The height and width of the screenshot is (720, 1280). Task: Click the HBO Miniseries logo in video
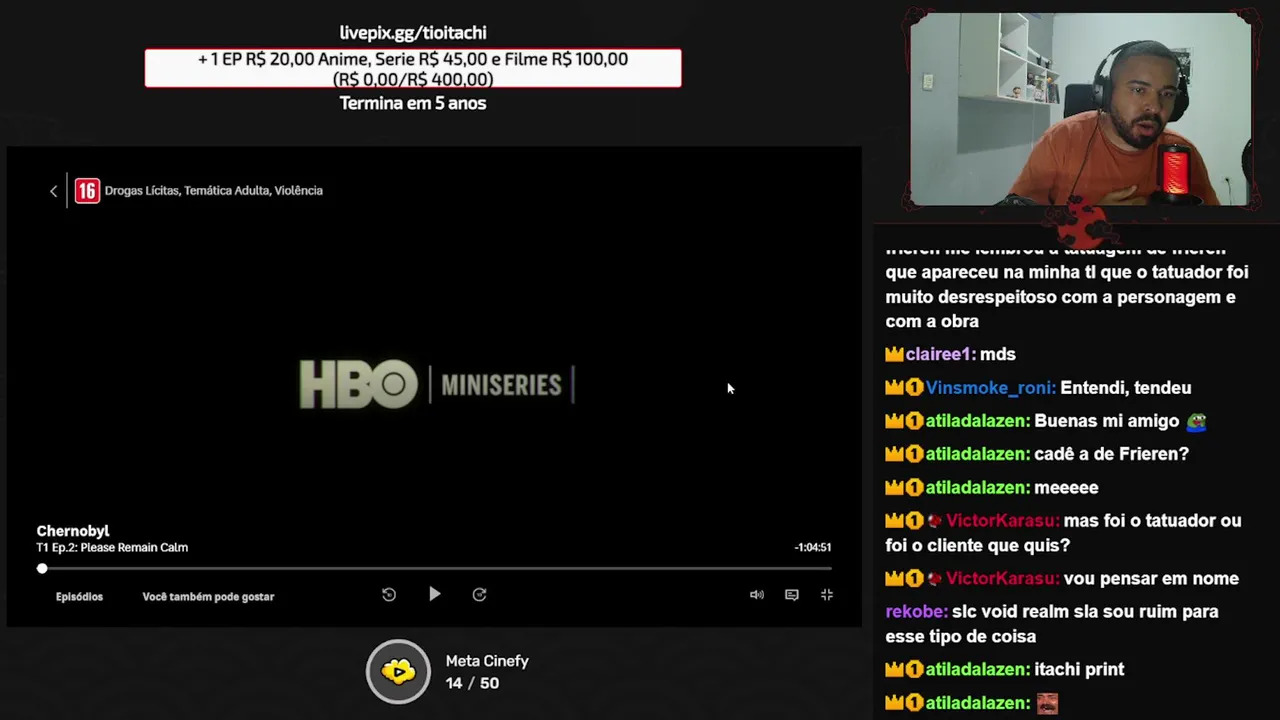[437, 385]
